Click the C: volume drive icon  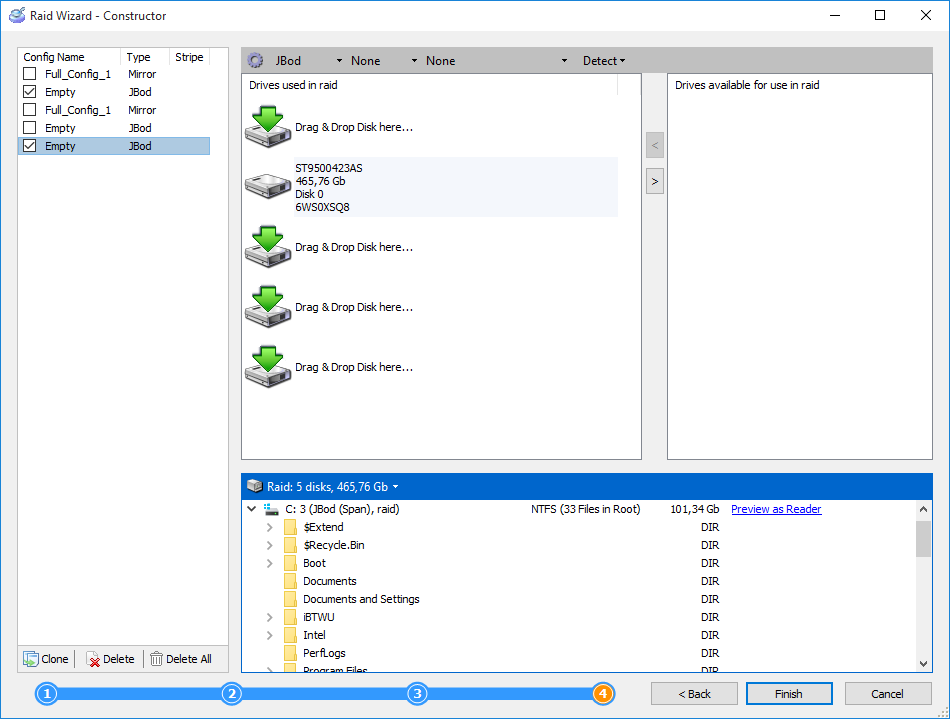coord(271,509)
